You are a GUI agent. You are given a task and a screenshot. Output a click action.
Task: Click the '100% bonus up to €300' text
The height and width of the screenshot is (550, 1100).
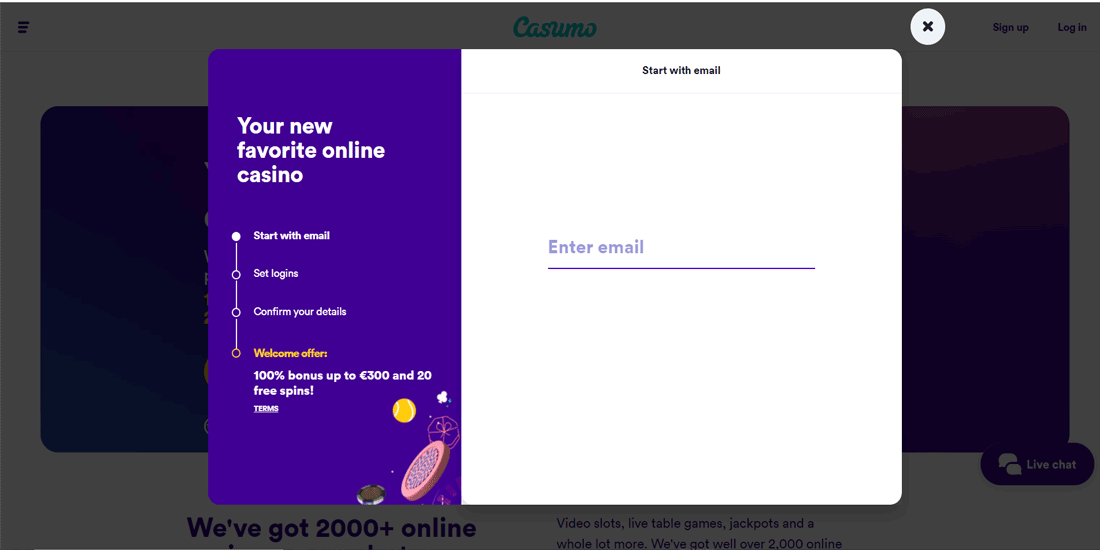point(342,376)
